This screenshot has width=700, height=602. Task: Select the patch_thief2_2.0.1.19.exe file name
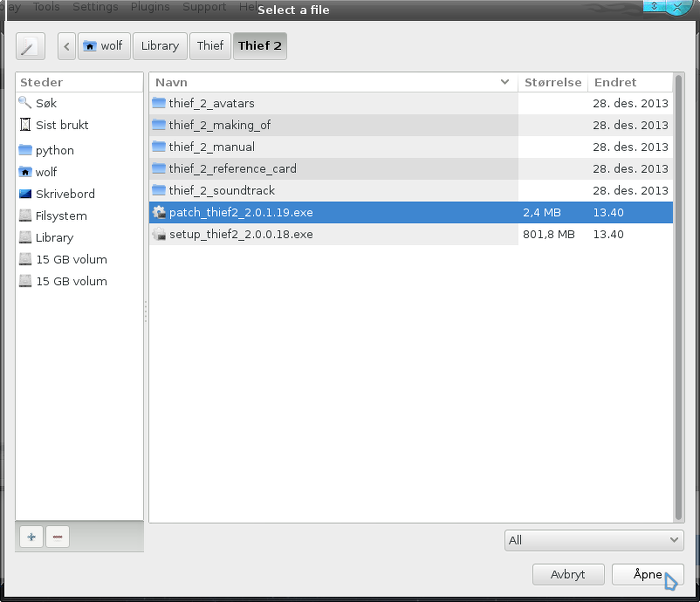tap(241, 213)
